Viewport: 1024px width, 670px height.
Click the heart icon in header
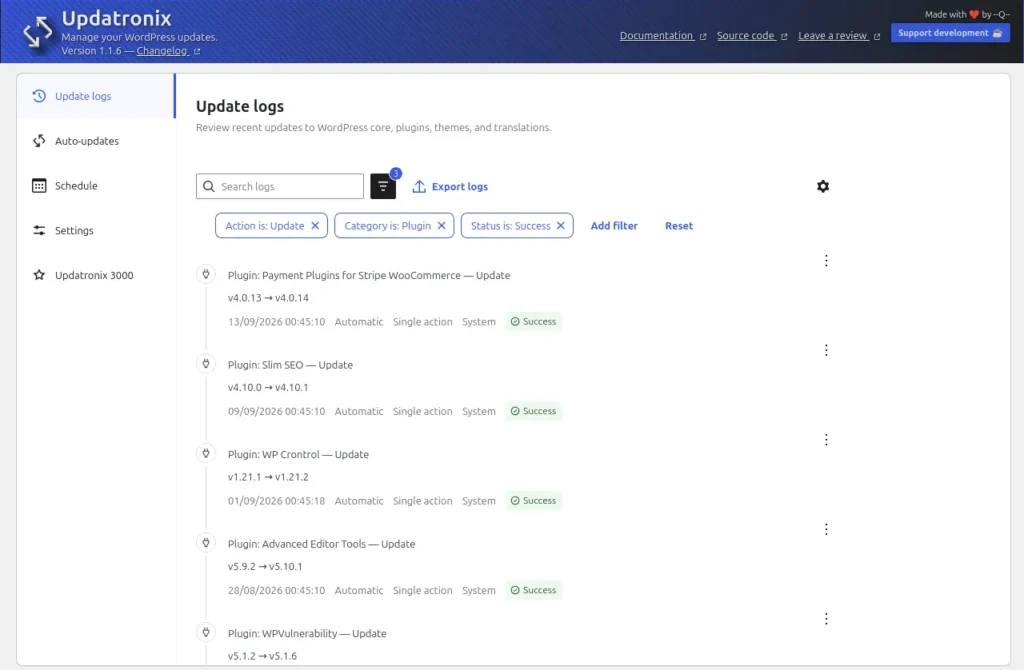click(974, 14)
